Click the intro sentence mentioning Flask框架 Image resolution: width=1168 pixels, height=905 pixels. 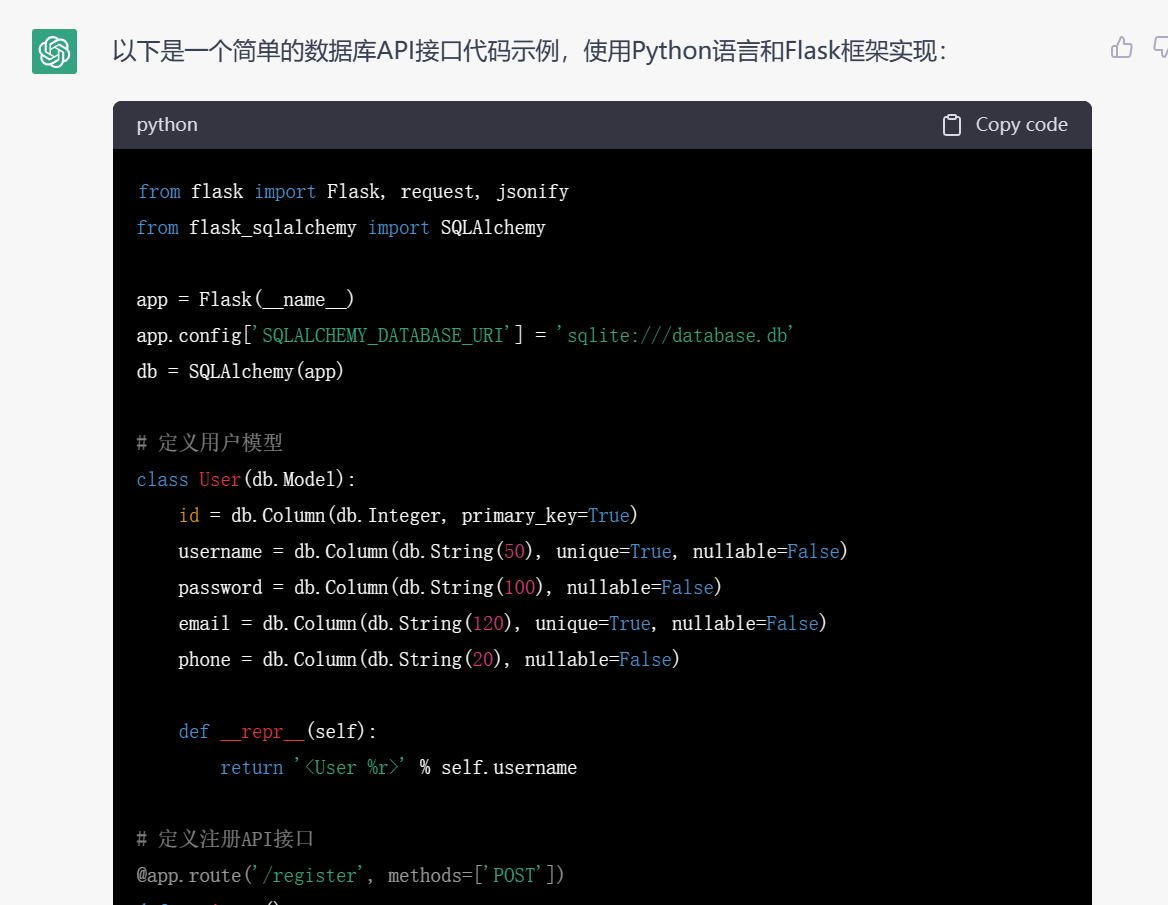point(529,51)
